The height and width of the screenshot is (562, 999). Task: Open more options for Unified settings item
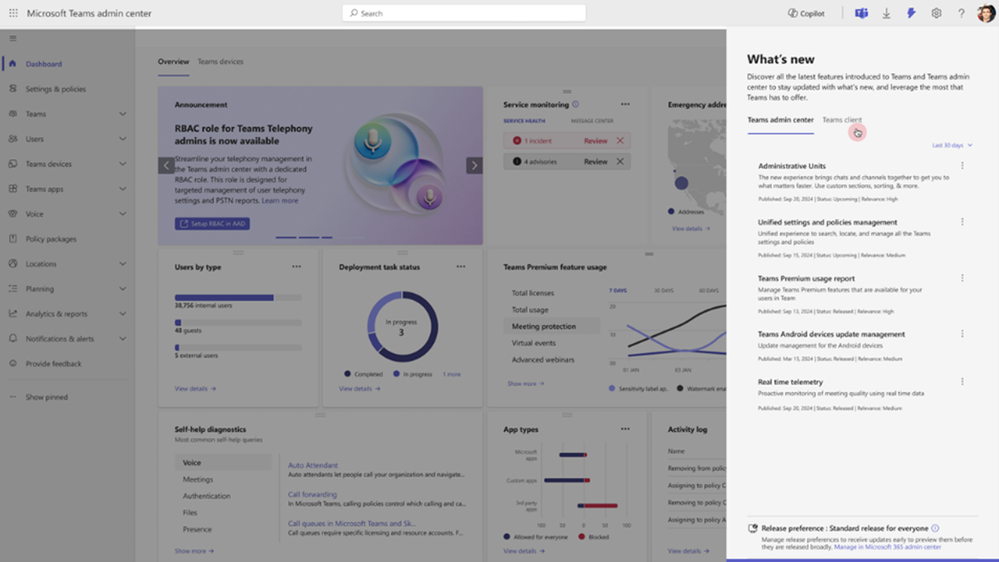click(962, 222)
